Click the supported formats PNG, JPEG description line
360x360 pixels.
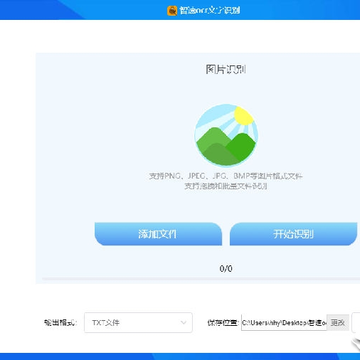[x=226, y=176]
